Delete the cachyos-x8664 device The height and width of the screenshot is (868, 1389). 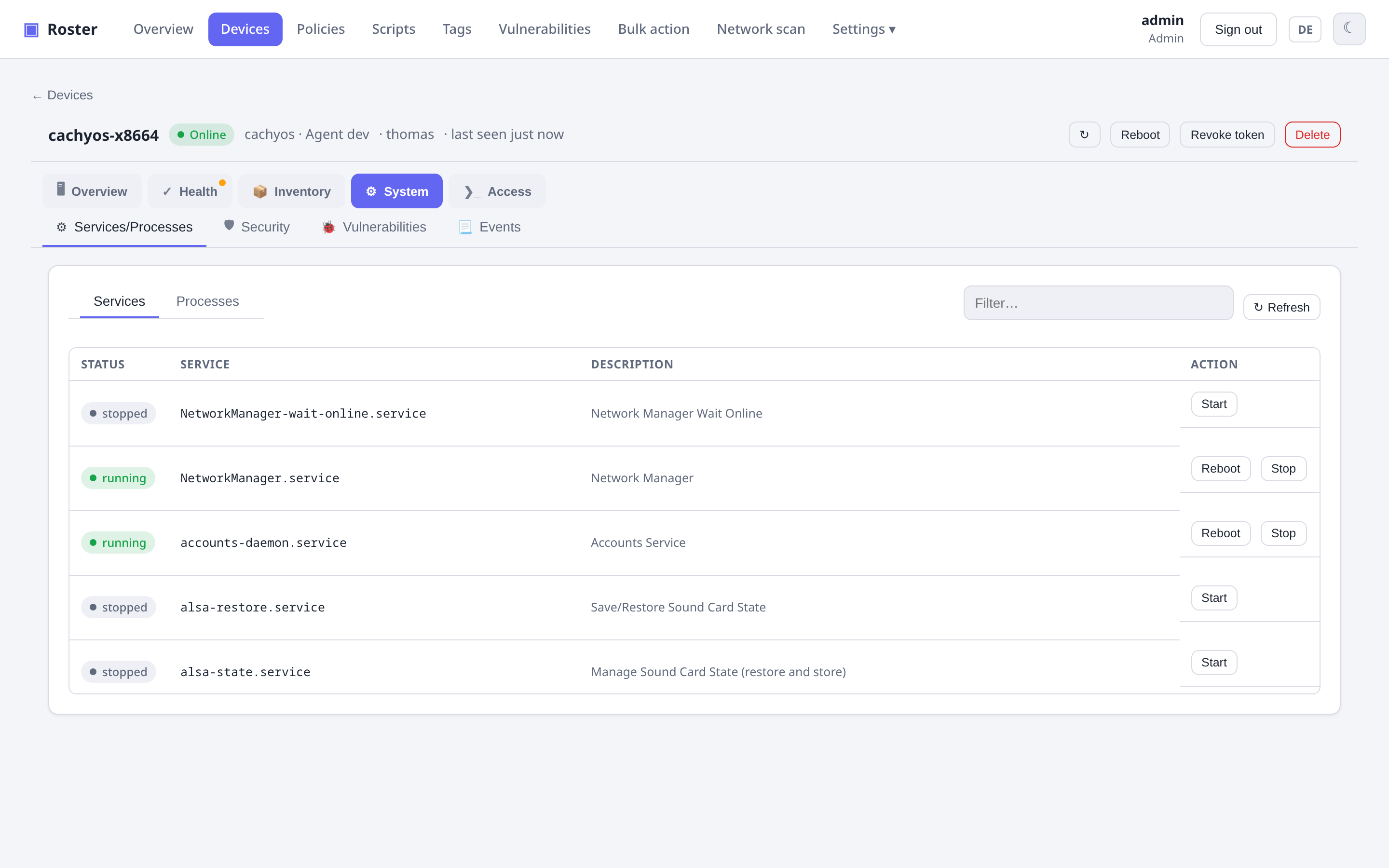click(x=1312, y=135)
